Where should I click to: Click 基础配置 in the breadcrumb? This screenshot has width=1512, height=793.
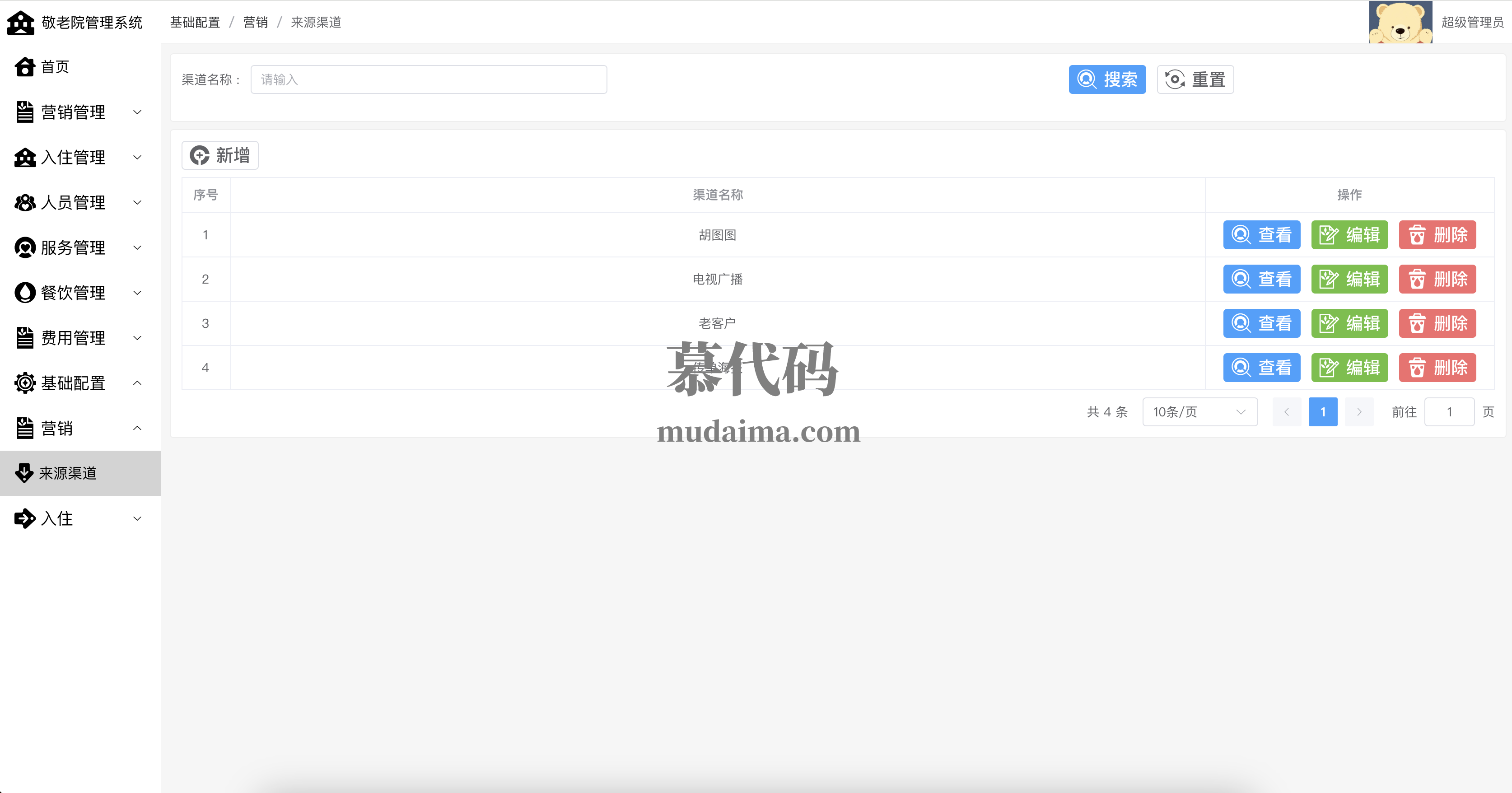195,22
